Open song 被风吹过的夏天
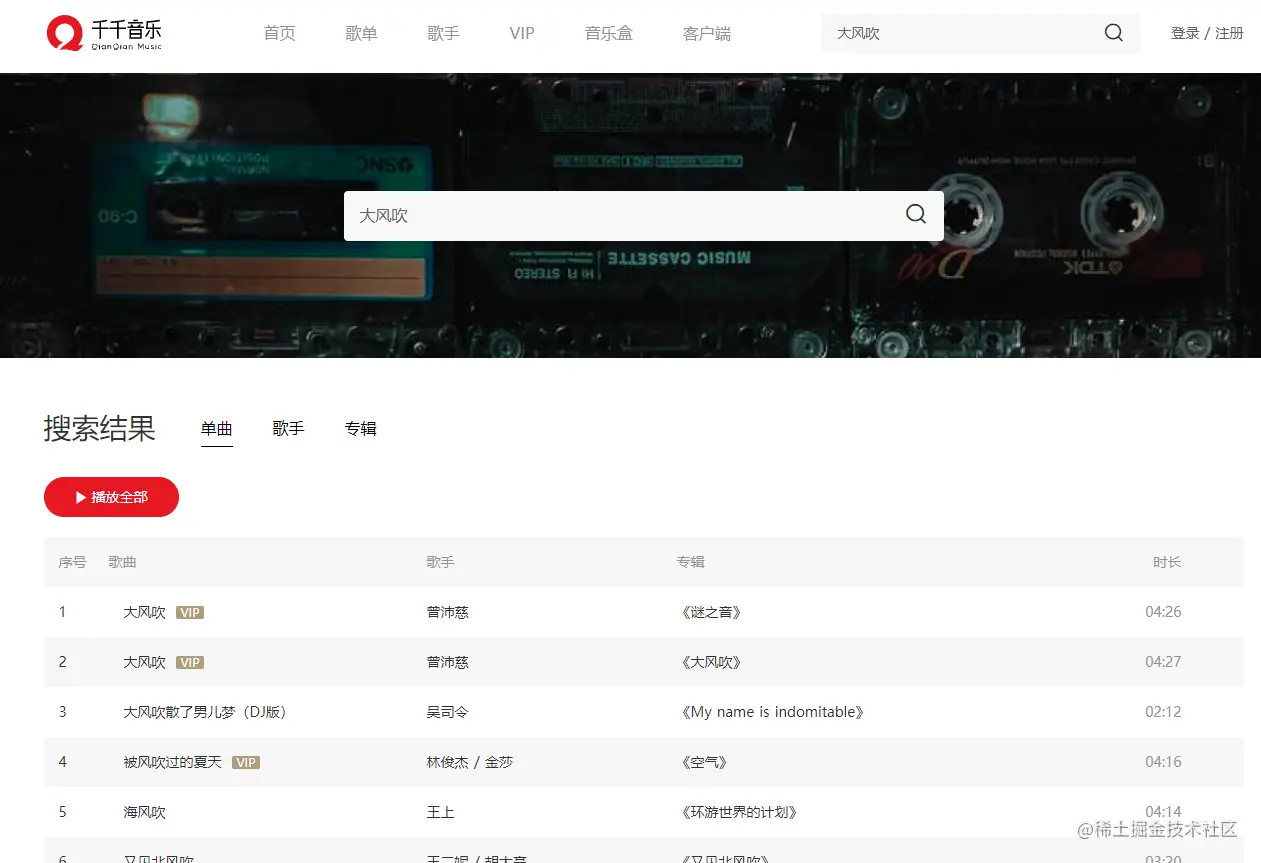The width and height of the screenshot is (1261, 863). pos(173,762)
